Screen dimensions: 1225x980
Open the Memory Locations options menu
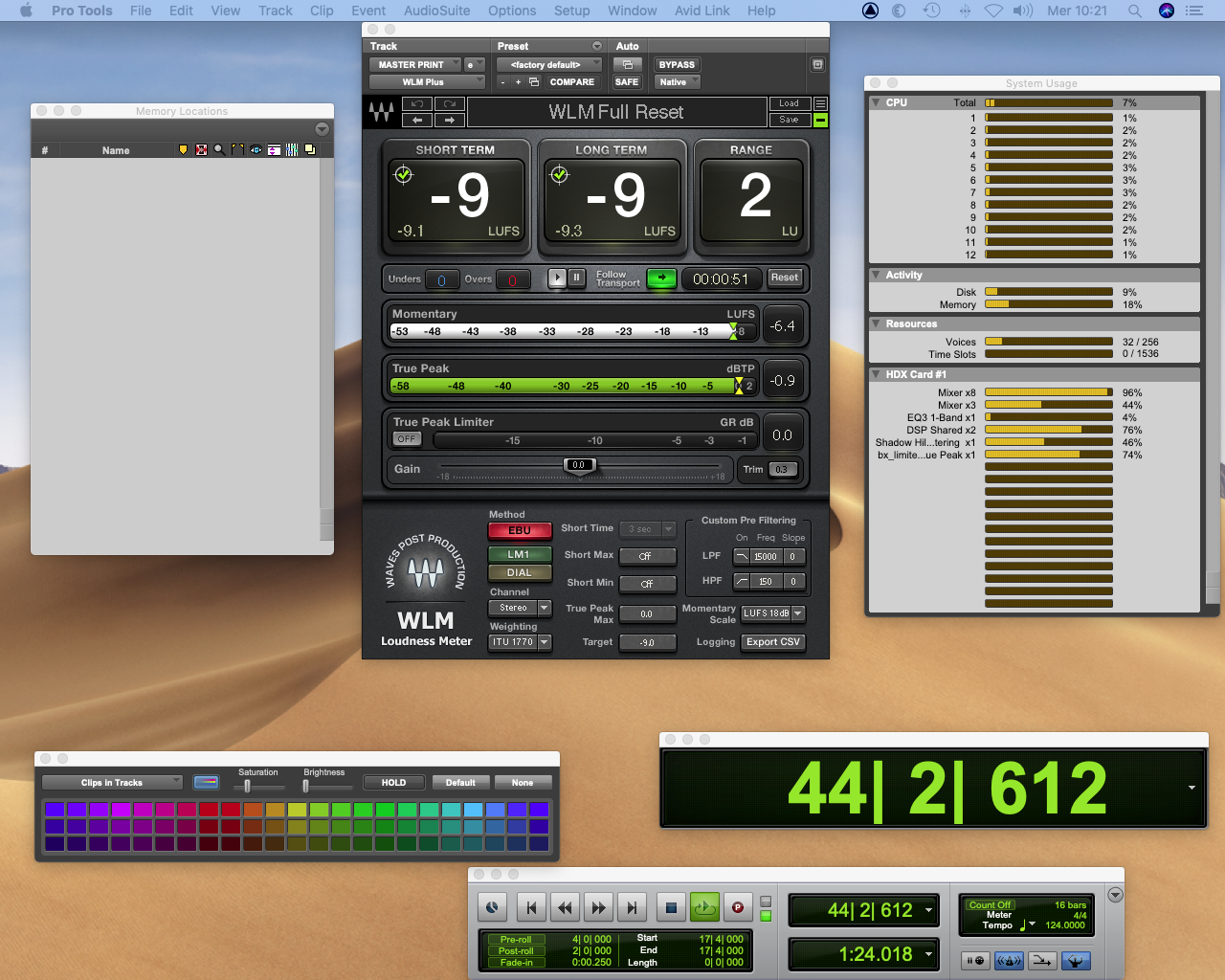point(323,129)
